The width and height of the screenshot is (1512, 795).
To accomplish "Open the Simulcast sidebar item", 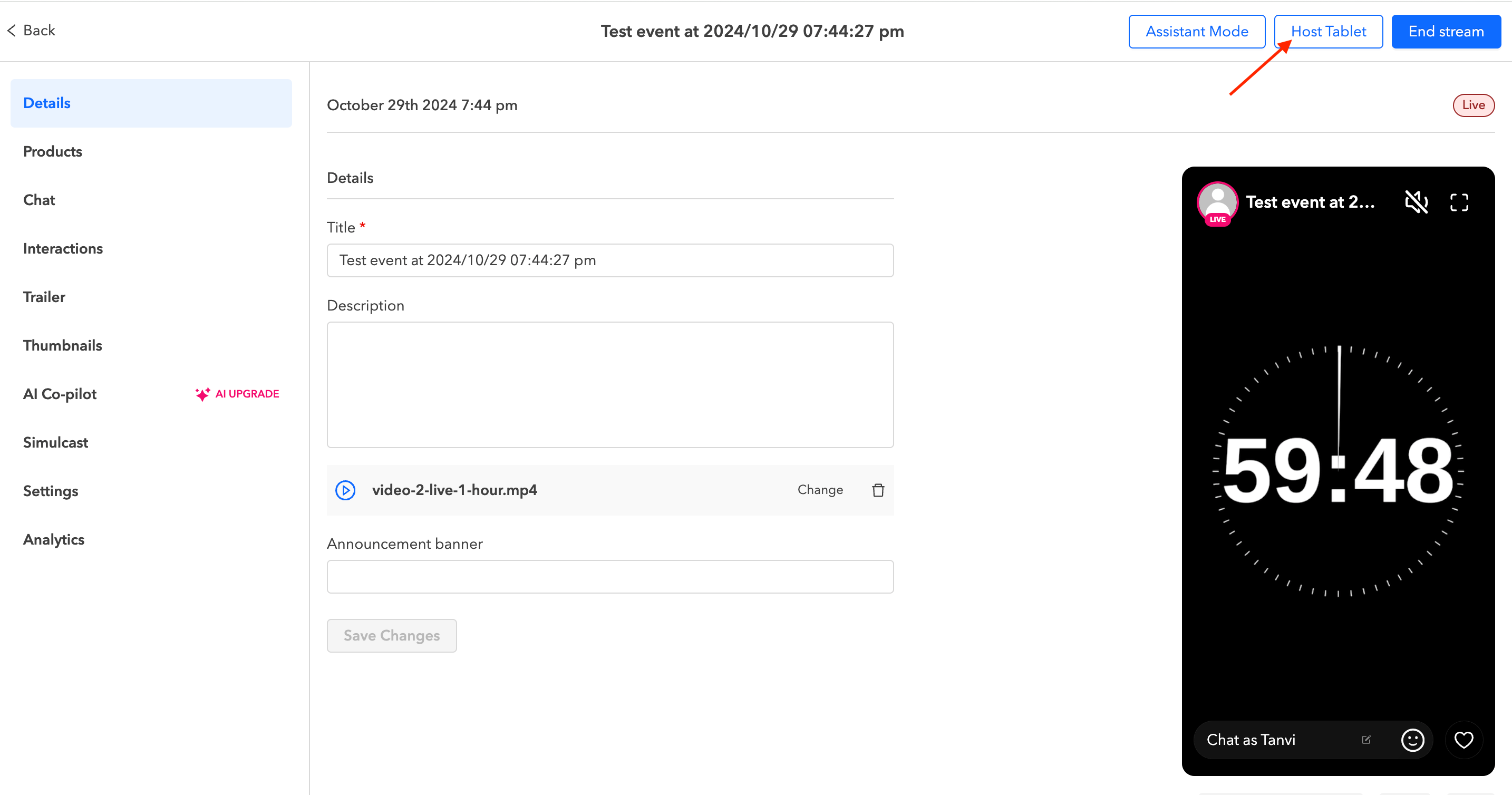I will coord(55,442).
